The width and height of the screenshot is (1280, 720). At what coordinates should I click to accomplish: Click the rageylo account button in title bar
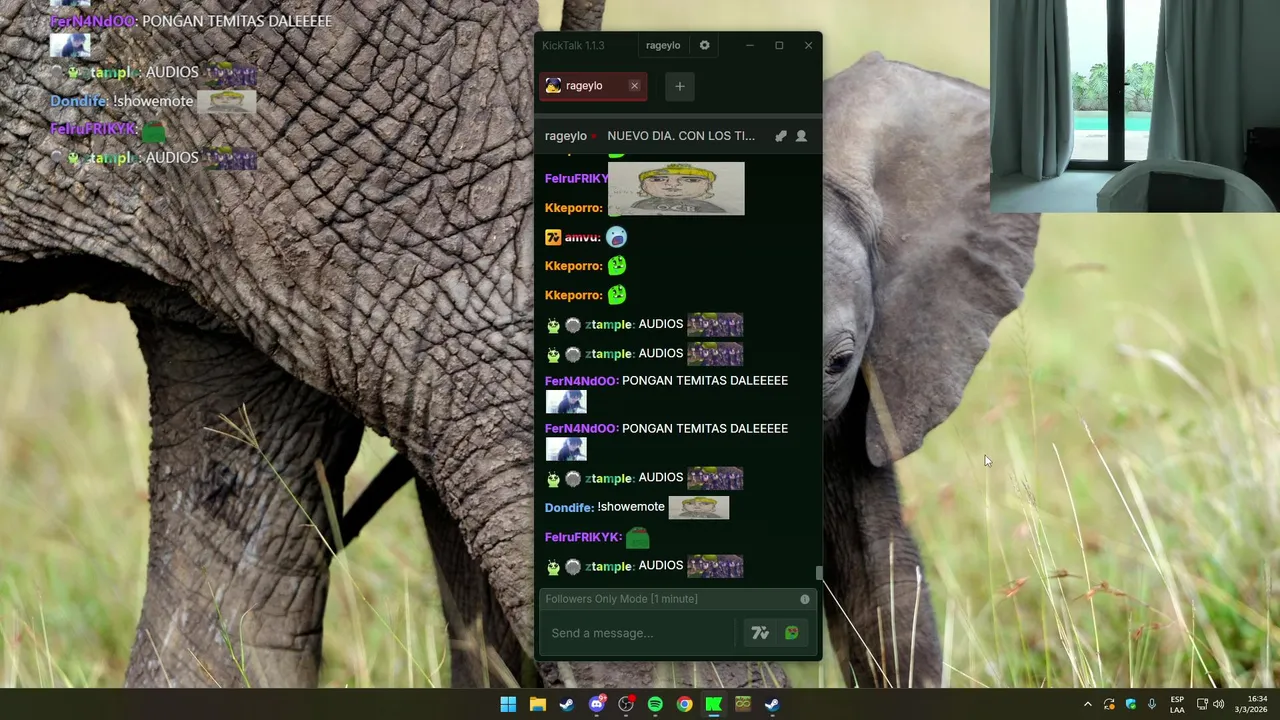(x=663, y=45)
